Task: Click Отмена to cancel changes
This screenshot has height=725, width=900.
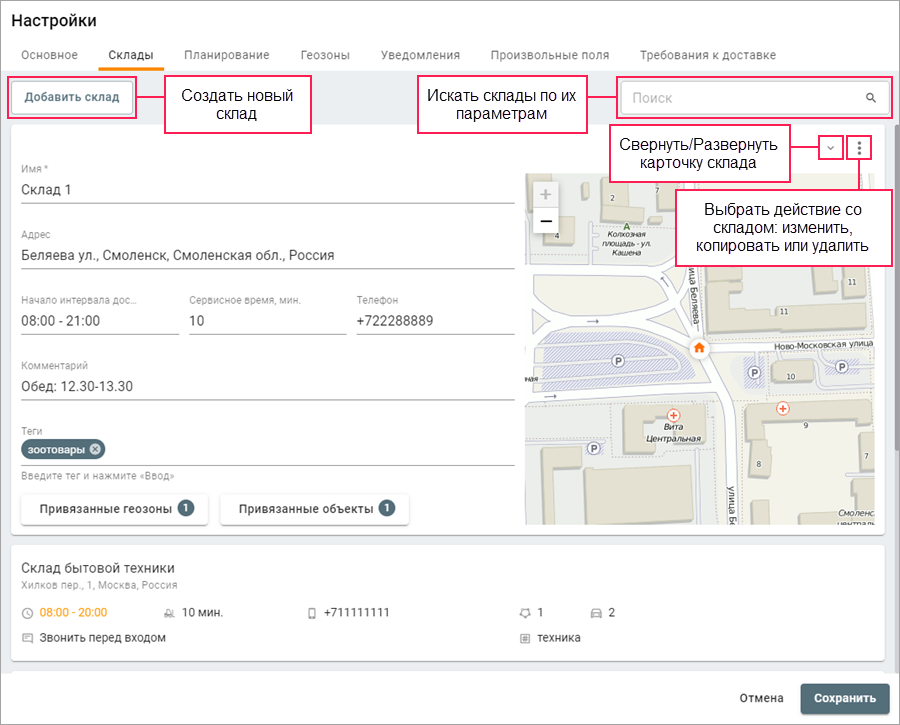Action: [x=761, y=698]
